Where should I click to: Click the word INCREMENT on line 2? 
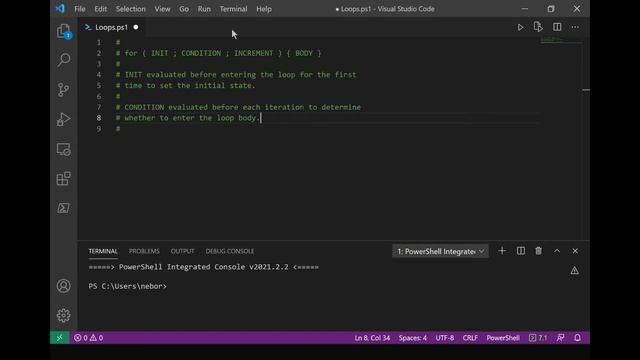click(253, 53)
